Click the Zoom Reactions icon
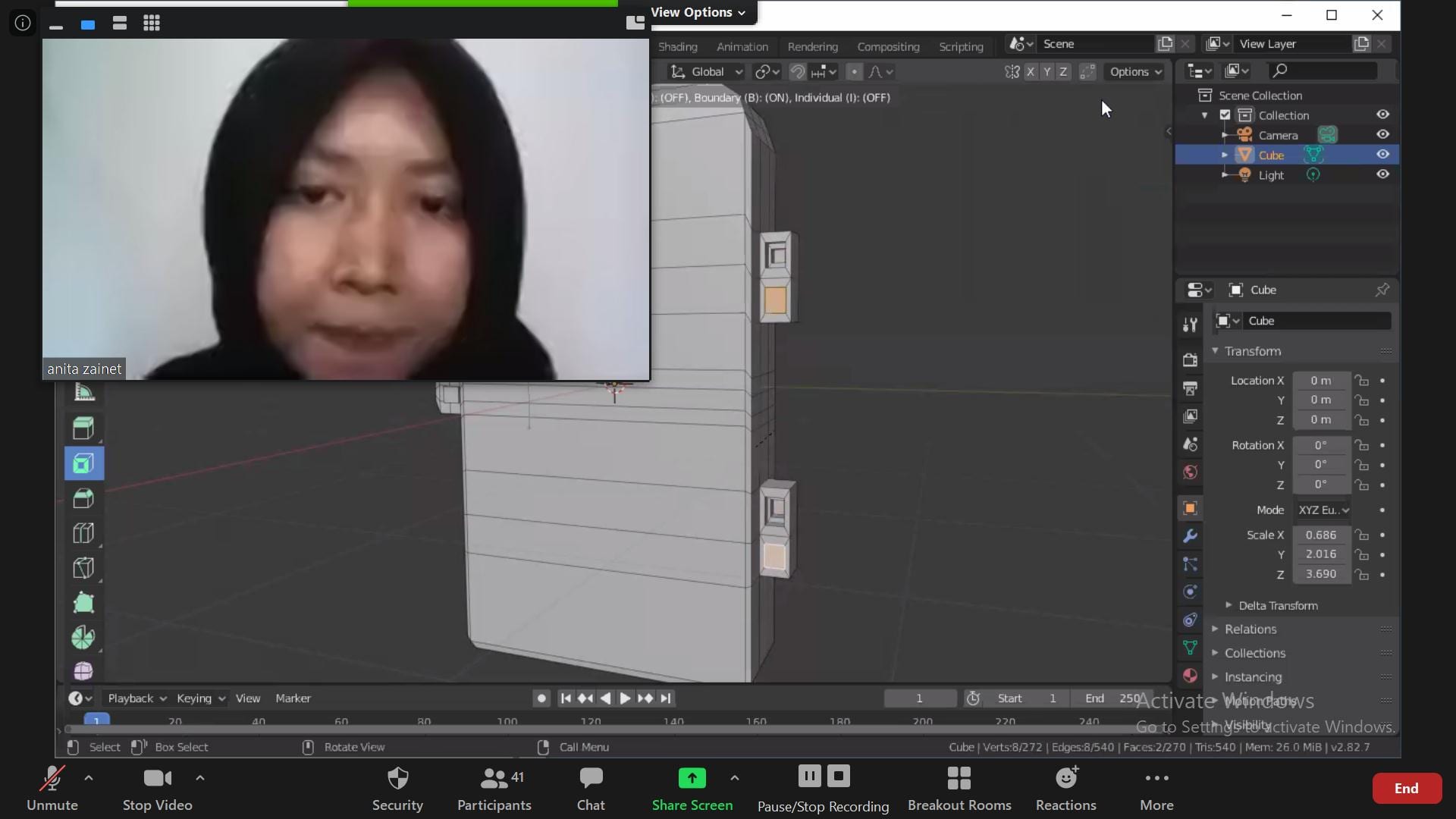The image size is (1456, 819). click(x=1065, y=778)
